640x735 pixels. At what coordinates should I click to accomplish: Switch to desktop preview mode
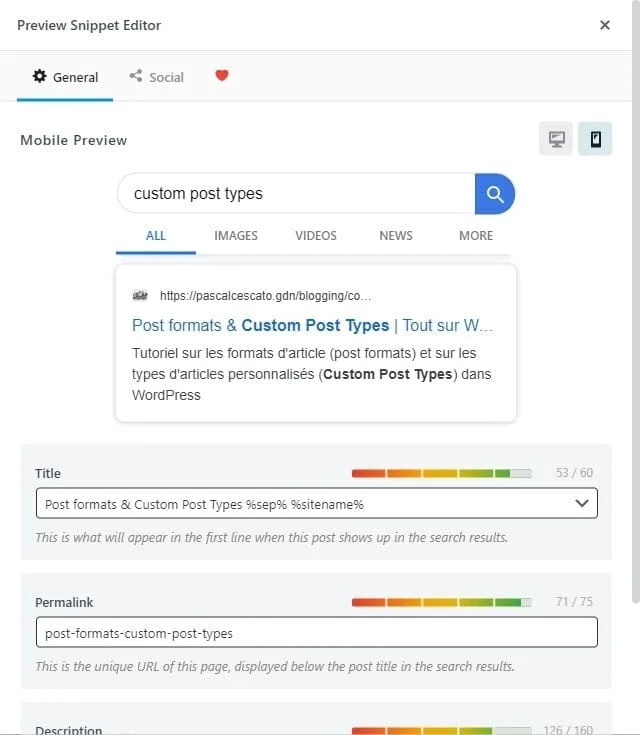[x=557, y=140]
